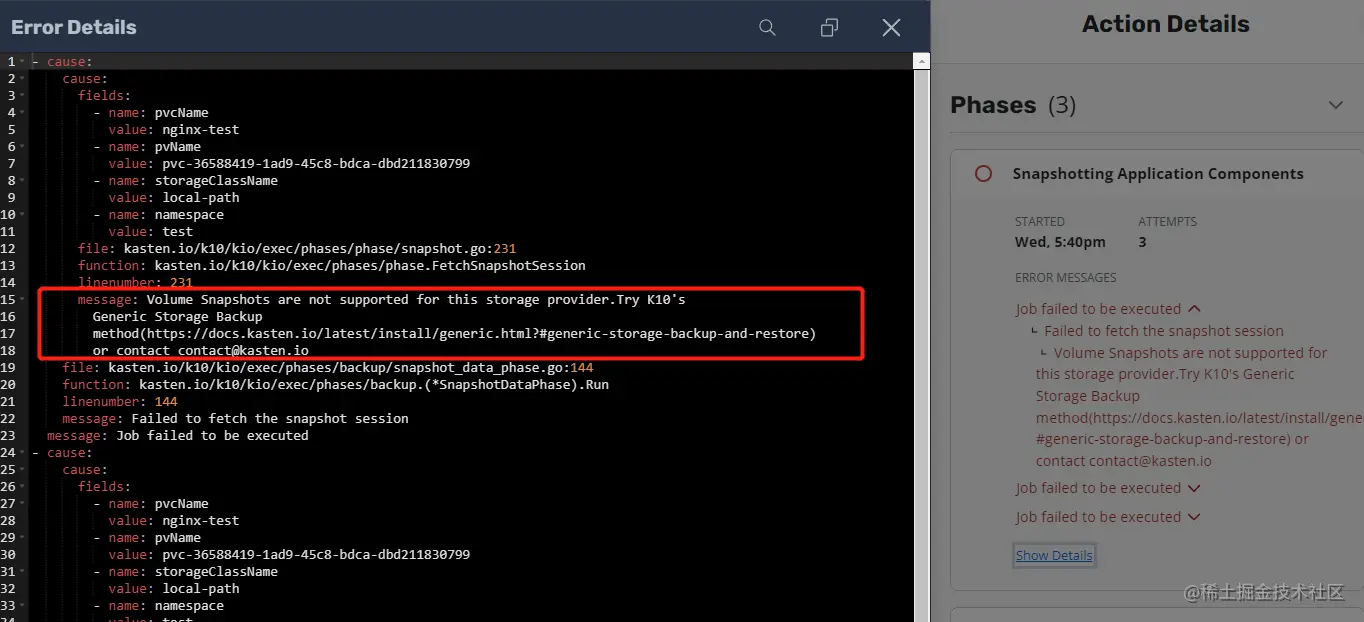Click 'contact@kasten.io' on line 18
Viewport: 1364px width, 622px height.
point(243,351)
